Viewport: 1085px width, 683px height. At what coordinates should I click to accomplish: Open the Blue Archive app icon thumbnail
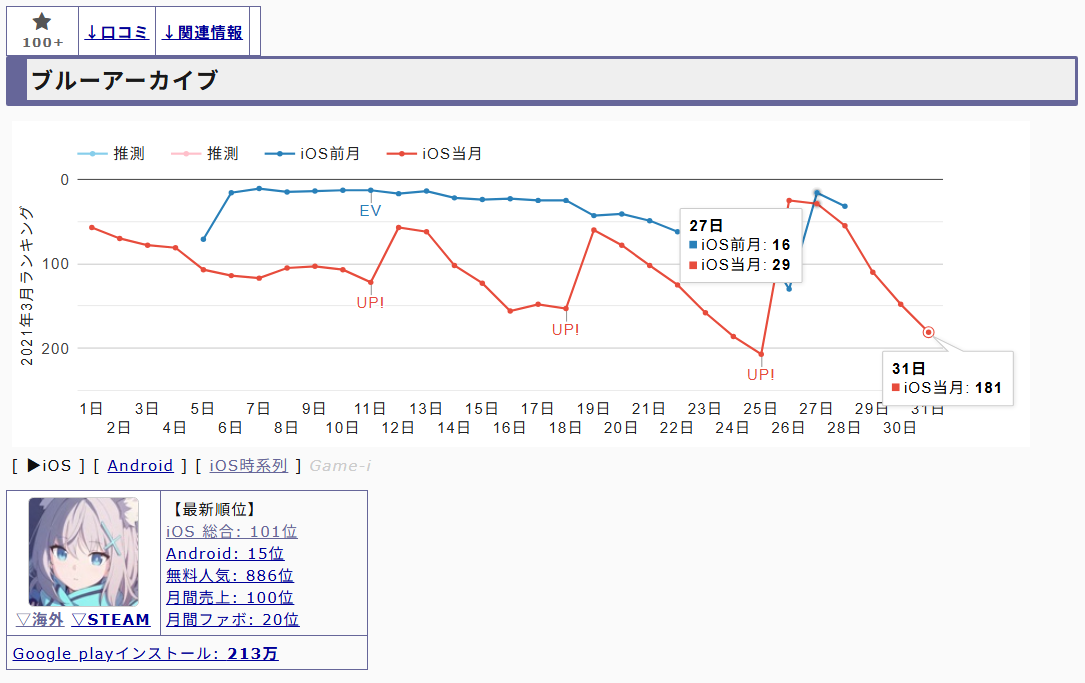pos(83,551)
